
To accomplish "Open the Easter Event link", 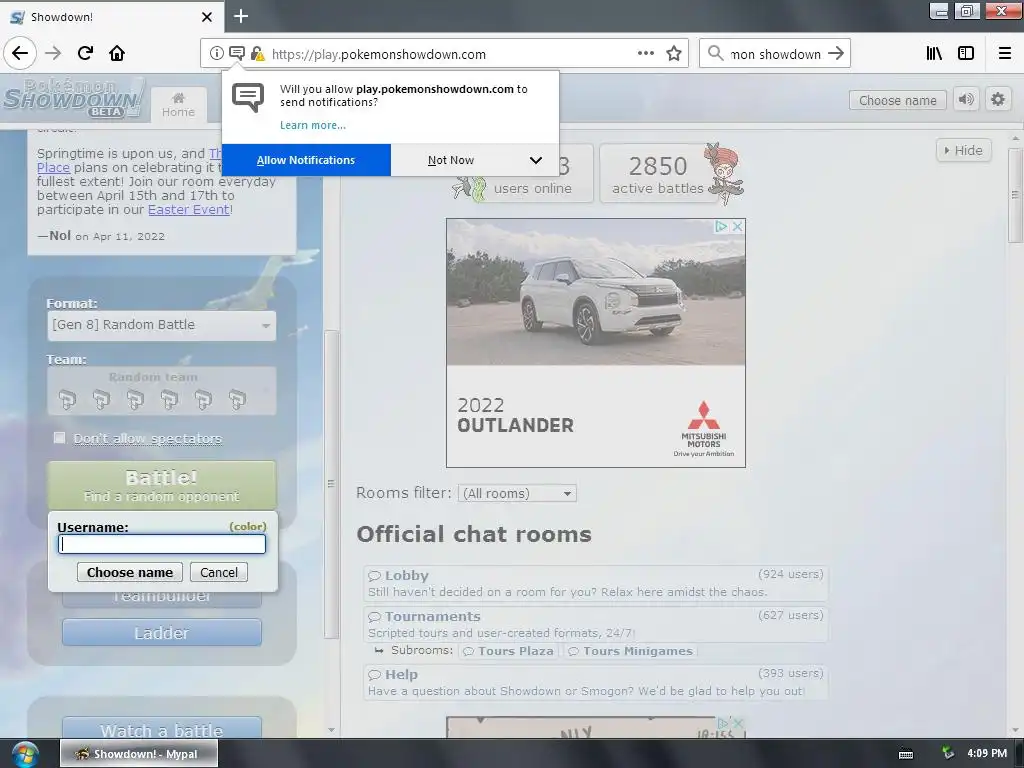I will (189, 210).
